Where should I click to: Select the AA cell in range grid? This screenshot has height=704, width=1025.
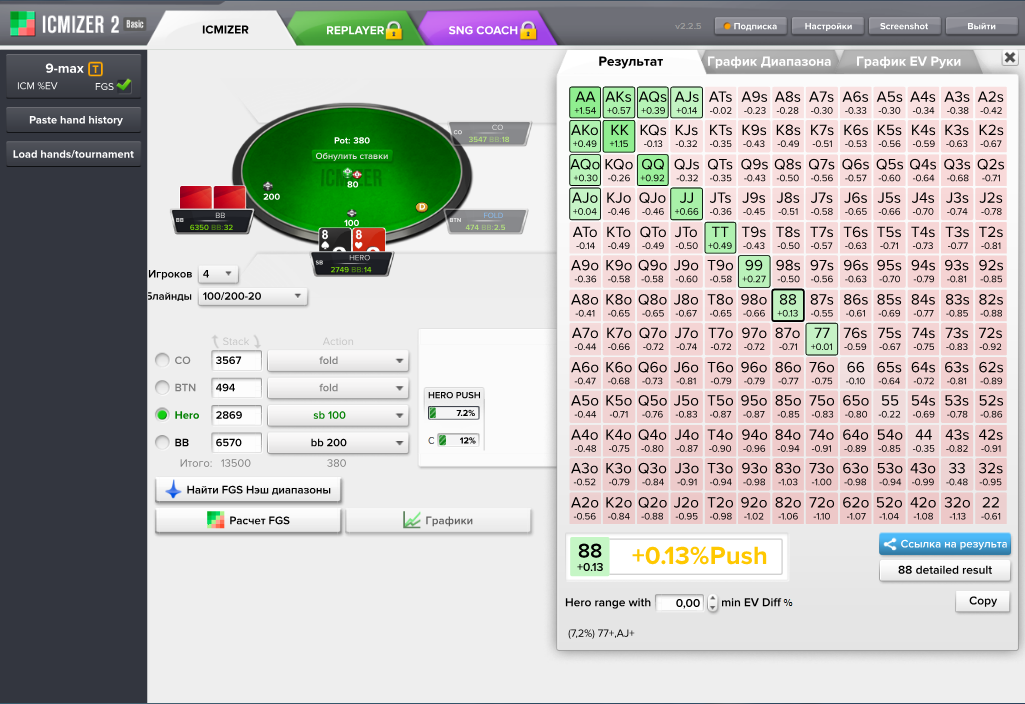[585, 103]
